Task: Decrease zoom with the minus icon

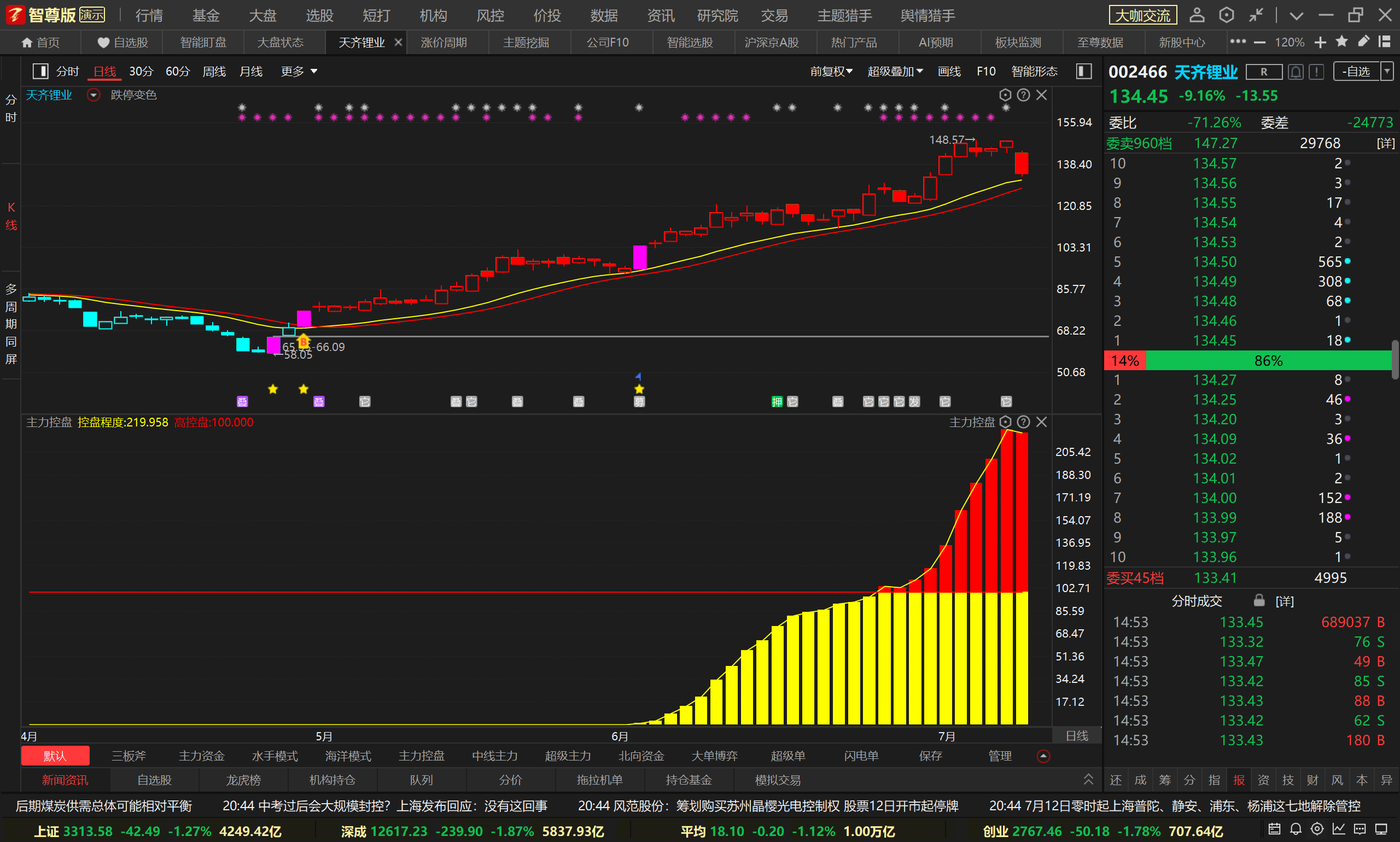Action: tap(1260, 43)
